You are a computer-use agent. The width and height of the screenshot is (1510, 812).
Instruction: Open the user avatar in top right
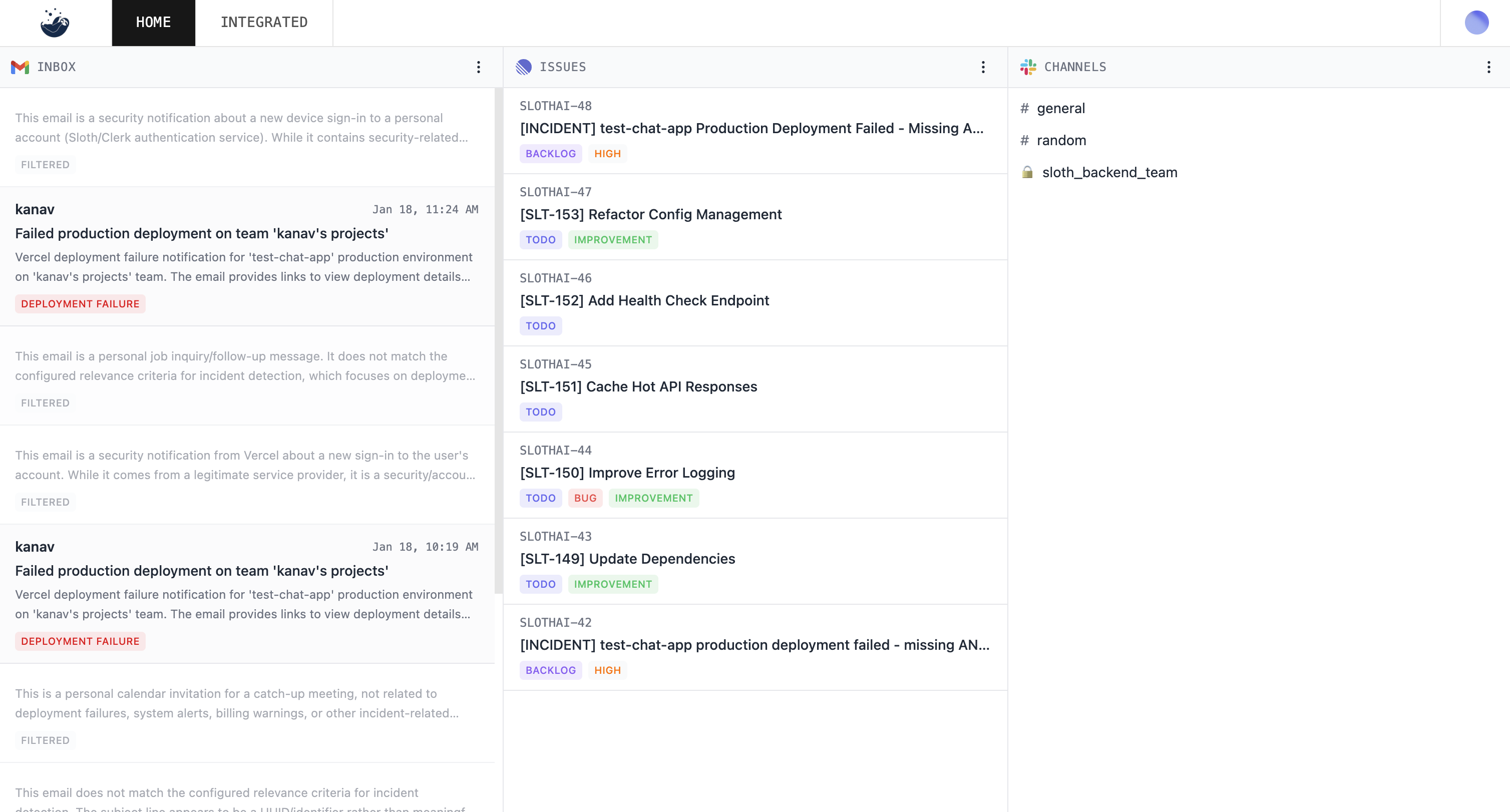[x=1476, y=23]
